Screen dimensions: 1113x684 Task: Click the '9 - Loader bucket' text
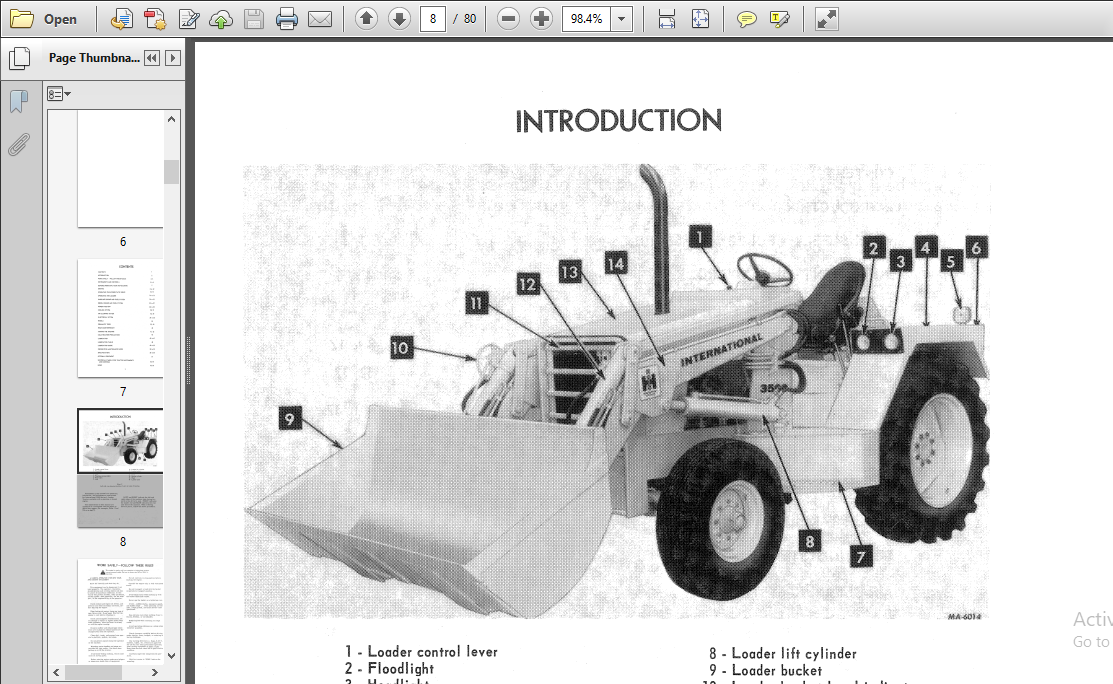click(765, 671)
